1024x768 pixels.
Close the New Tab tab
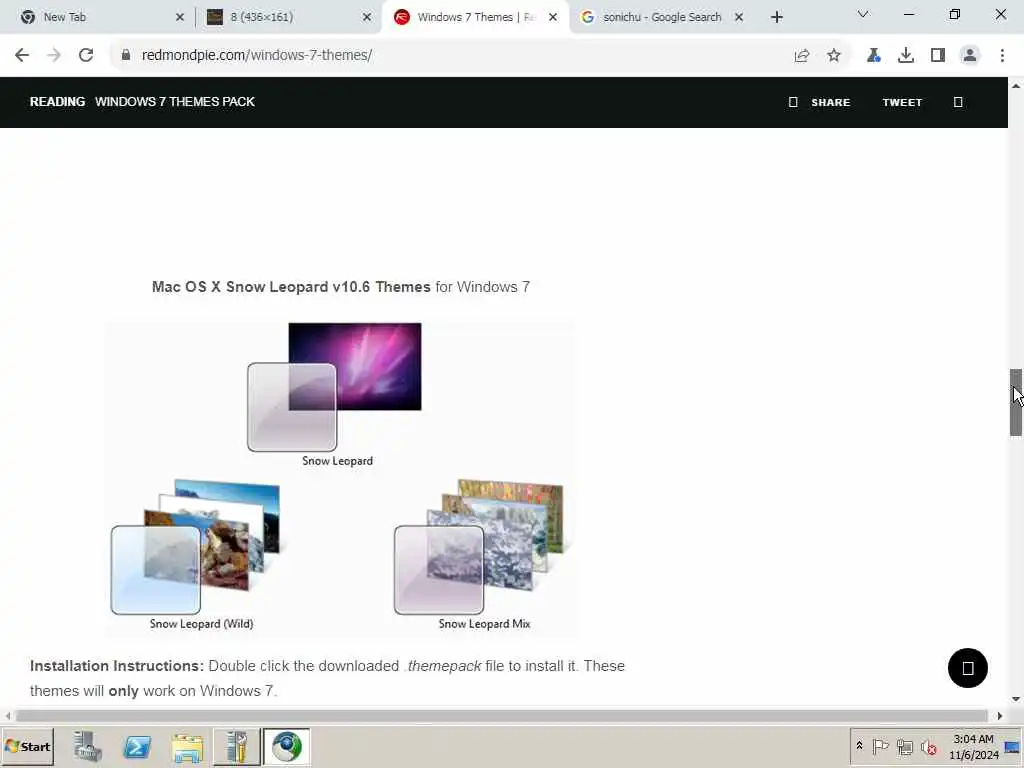coord(180,17)
